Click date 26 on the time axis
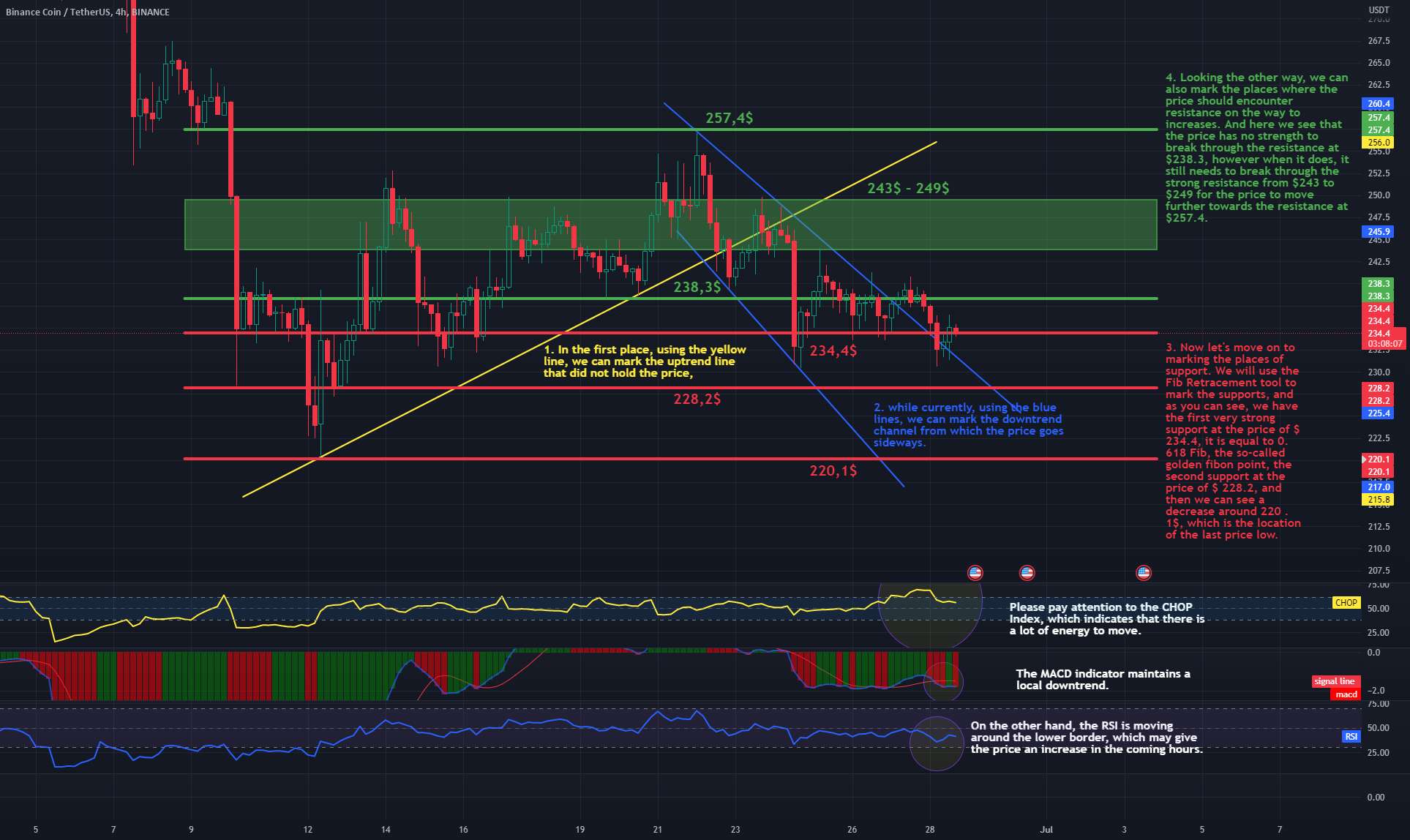This screenshot has height=840, width=1410. tap(852, 830)
